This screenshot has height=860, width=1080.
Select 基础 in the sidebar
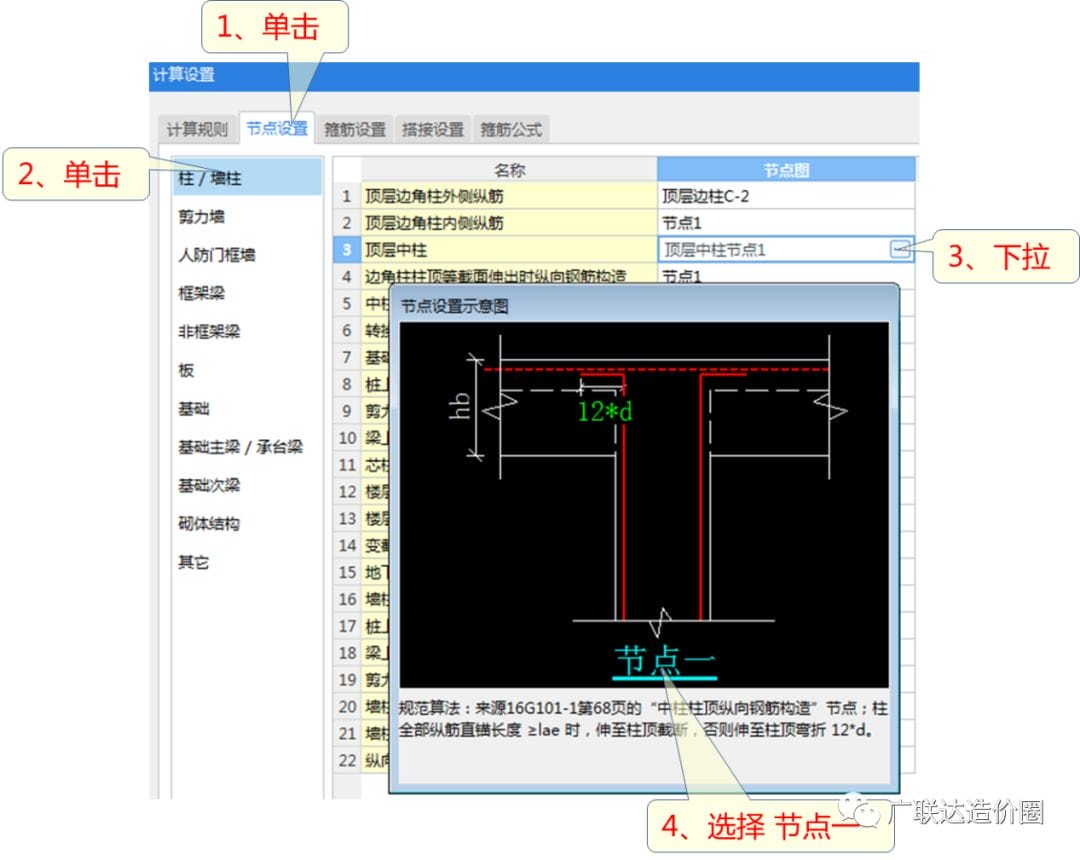pyautogui.click(x=194, y=409)
